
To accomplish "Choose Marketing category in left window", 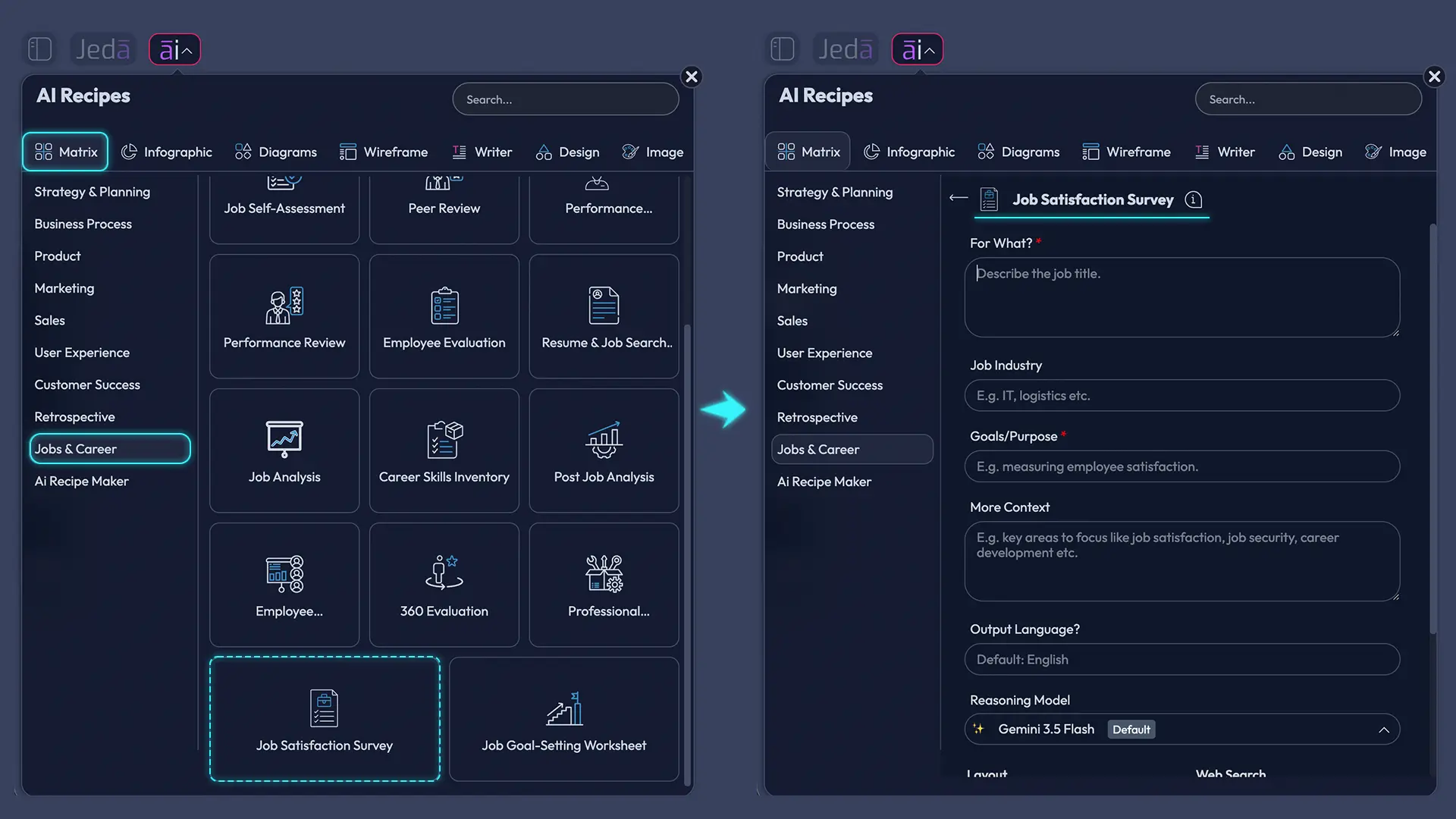I will 64,288.
